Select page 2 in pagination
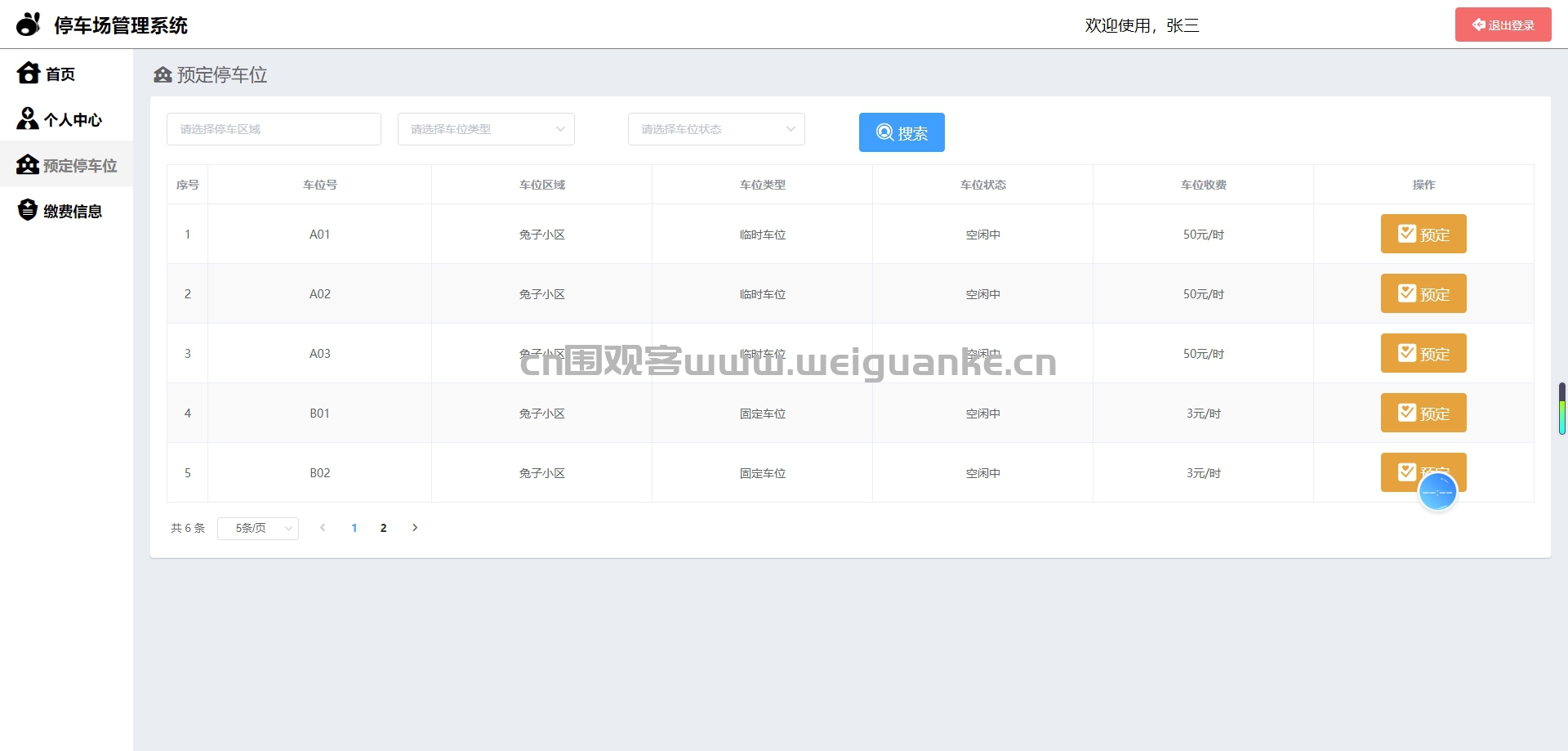Image resolution: width=1568 pixels, height=751 pixels. (x=384, y=528)
